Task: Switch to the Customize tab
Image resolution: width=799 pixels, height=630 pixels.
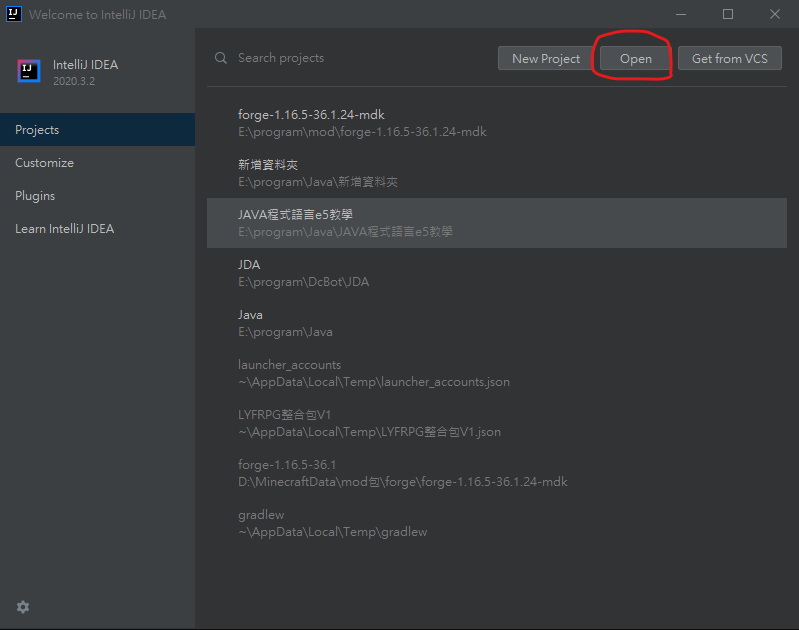Action: pos(97,163)
